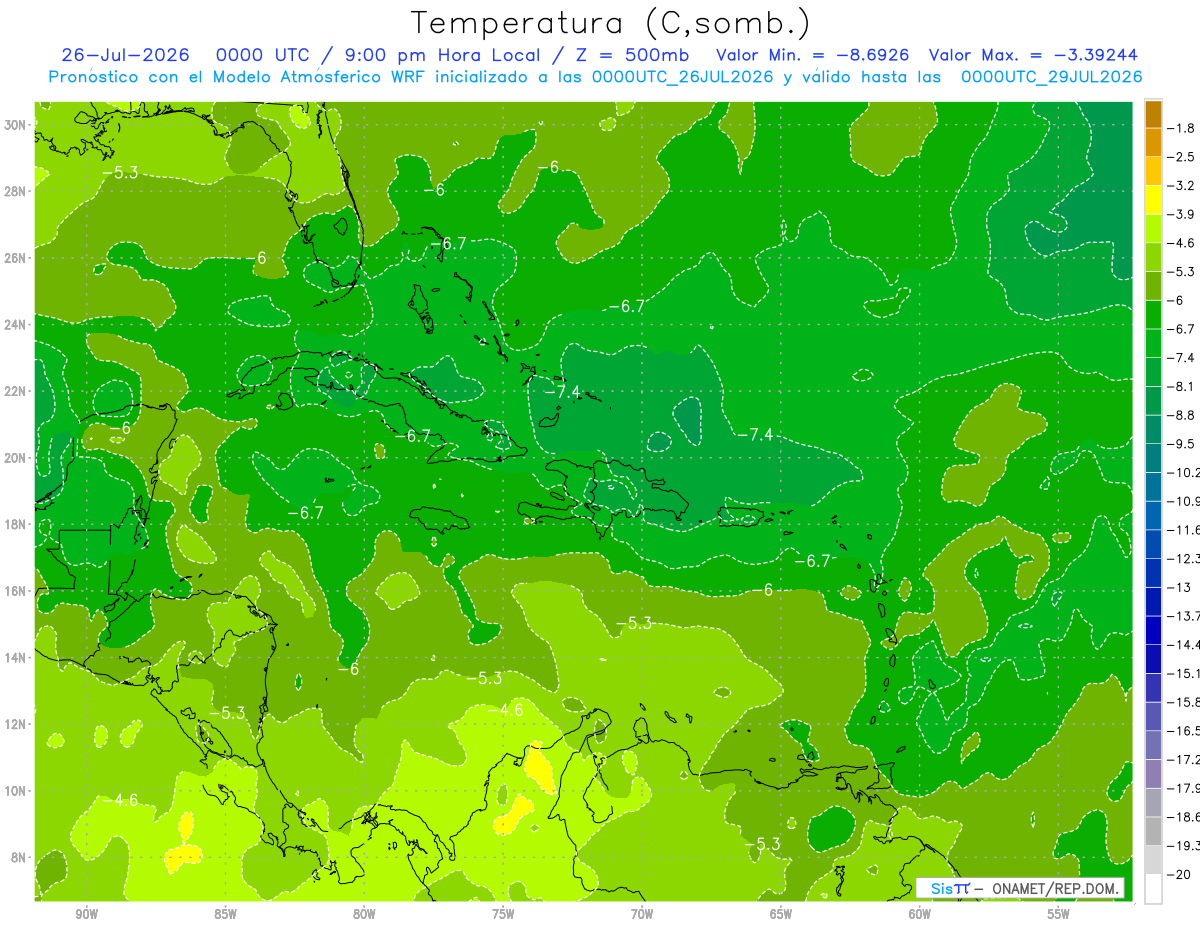Click the 10N latitude axis label

(x=17, y=791)
